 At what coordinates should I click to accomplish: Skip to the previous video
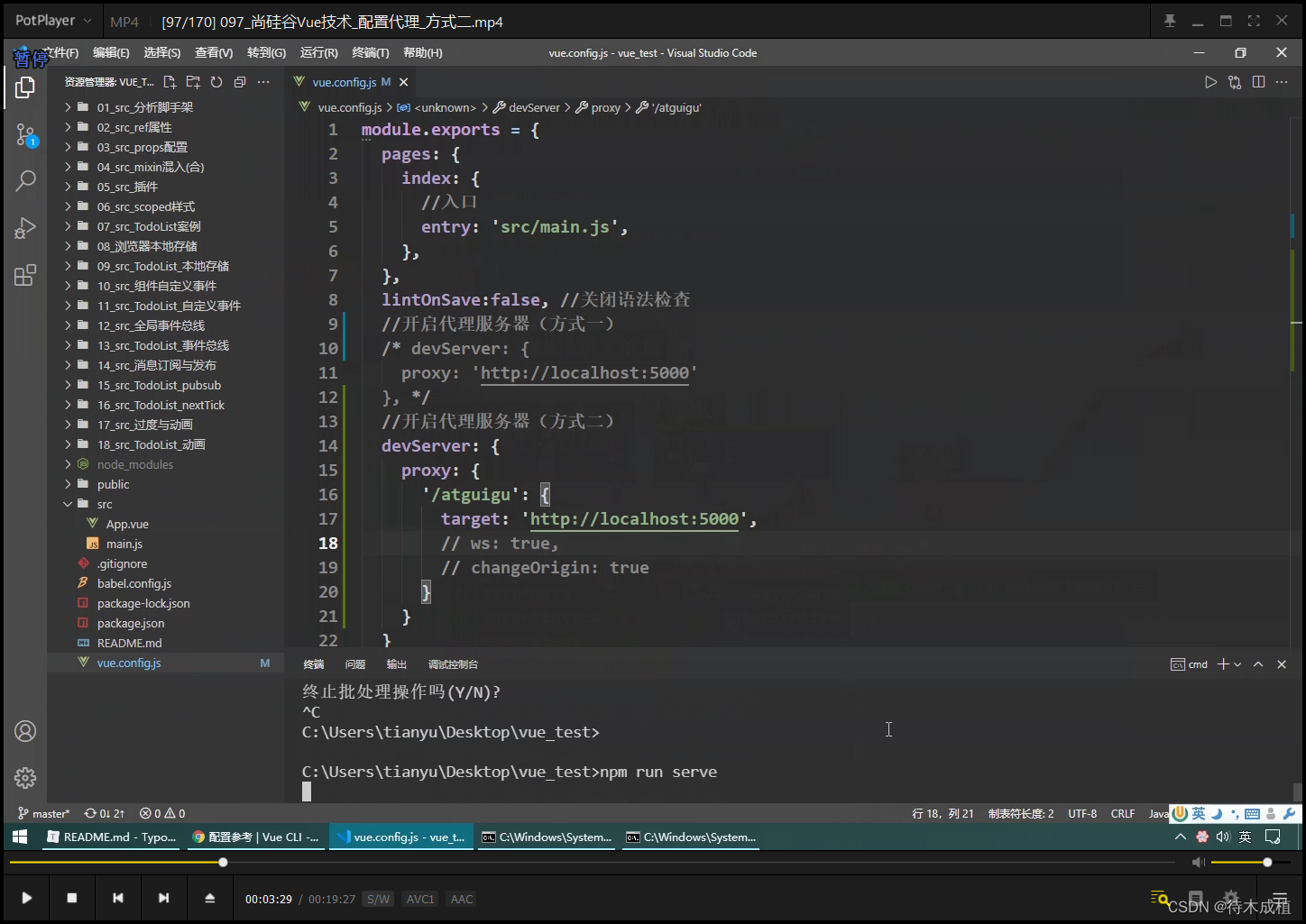click(x=118, y=898)
